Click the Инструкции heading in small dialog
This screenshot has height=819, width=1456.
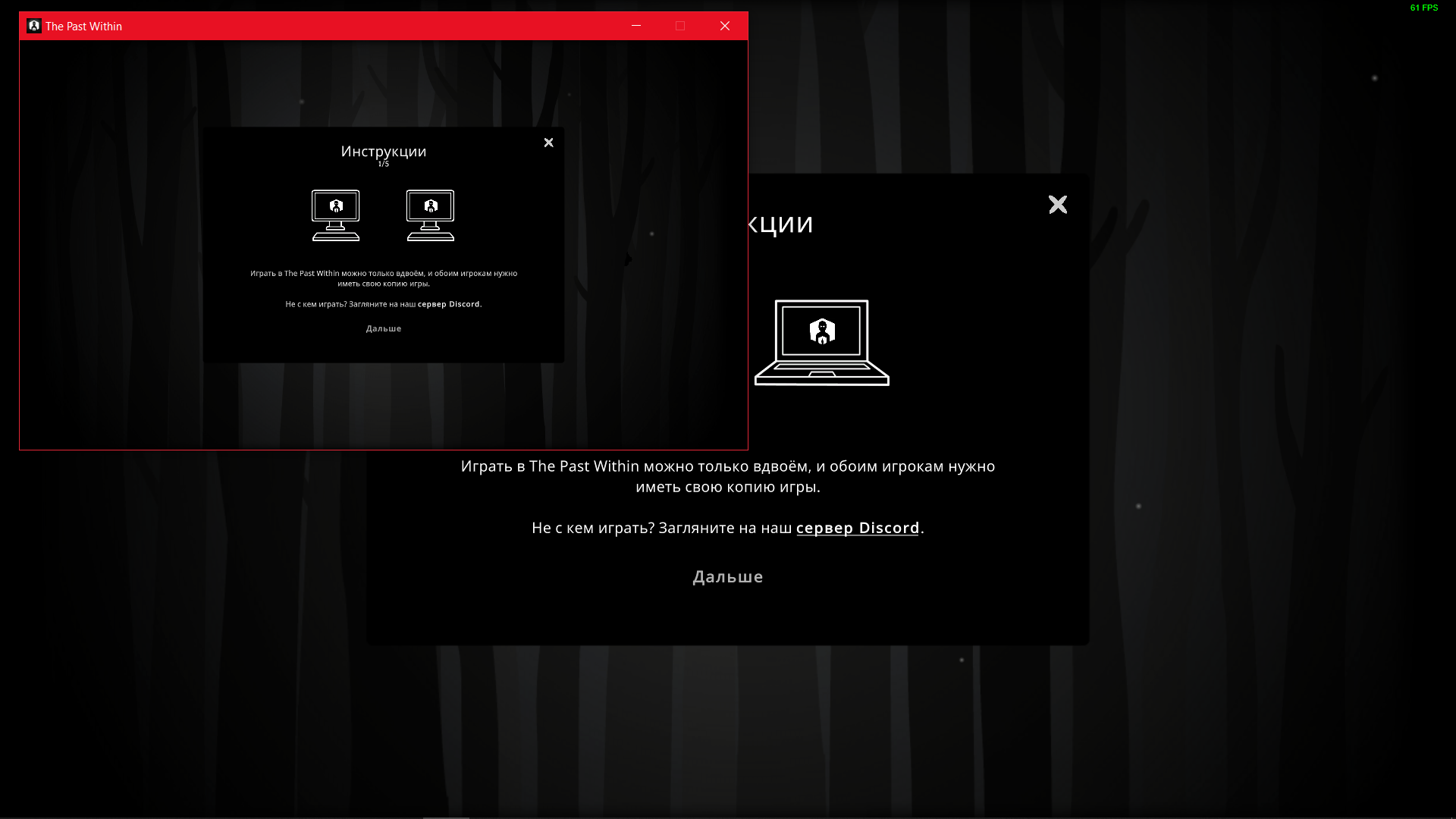(384, 151)
